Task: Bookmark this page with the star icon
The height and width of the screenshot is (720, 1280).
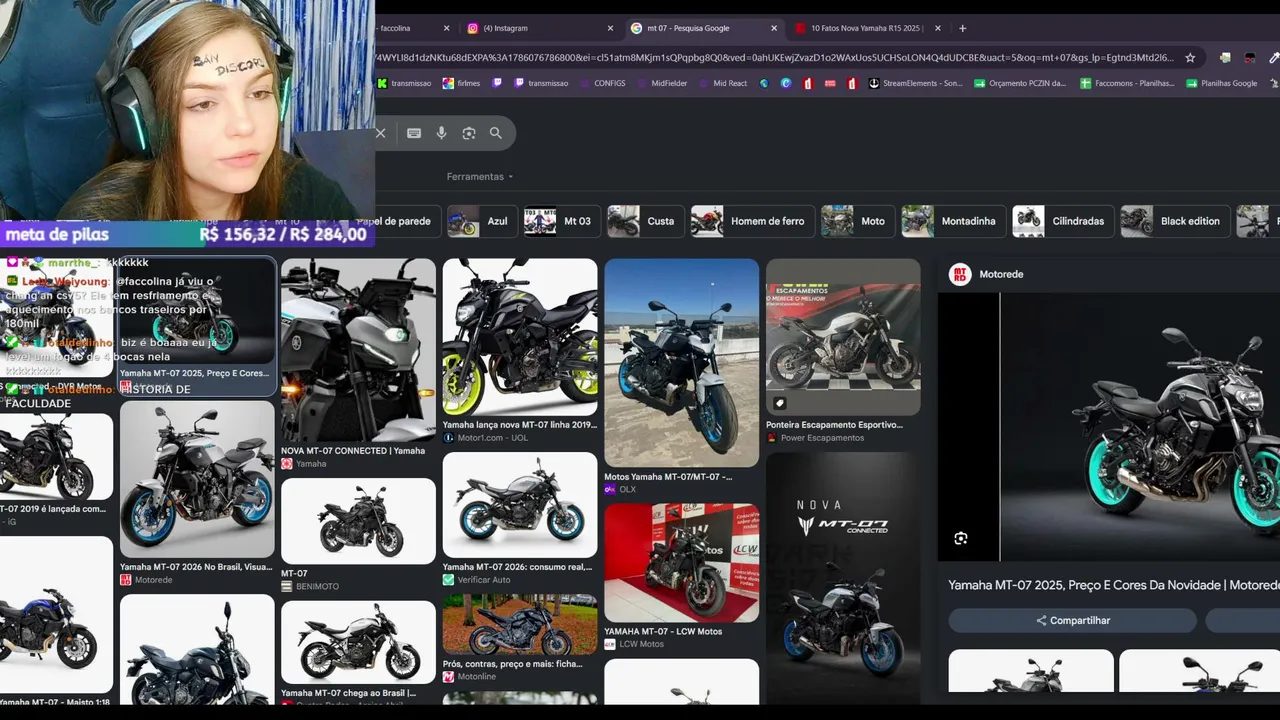Action: click(1190, 58)
